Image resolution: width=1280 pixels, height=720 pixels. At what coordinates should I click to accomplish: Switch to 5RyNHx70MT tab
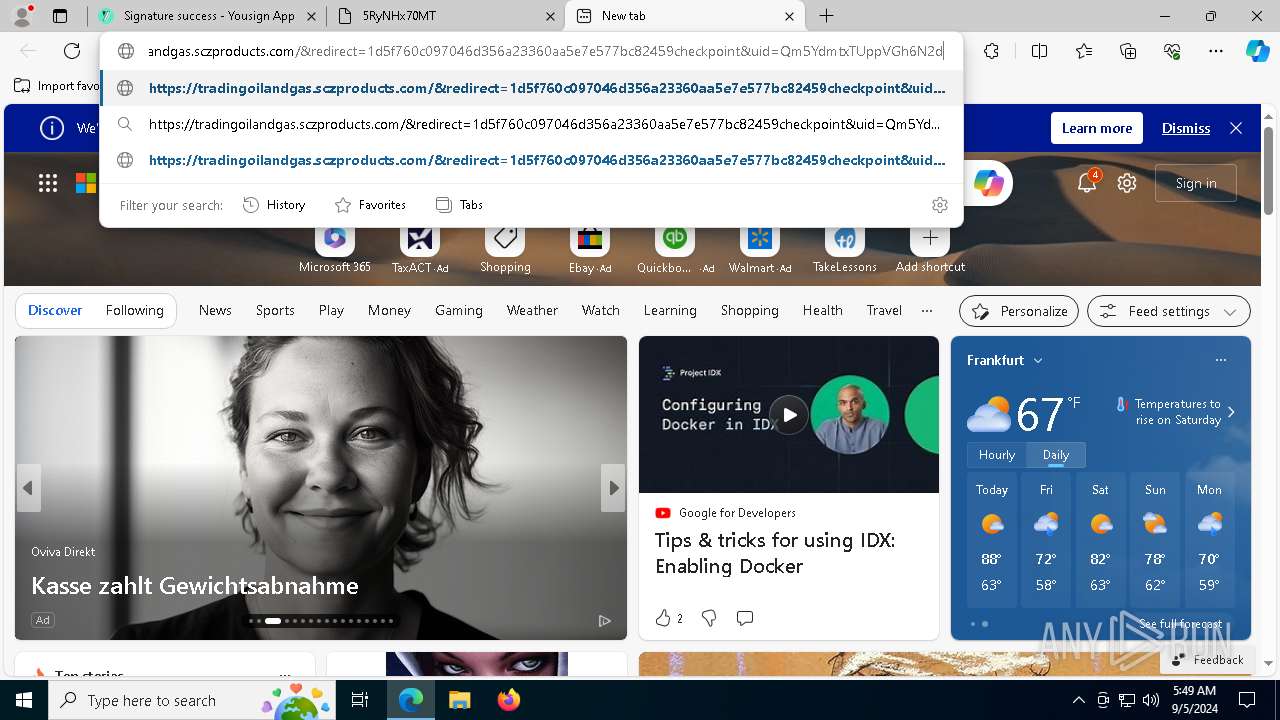[445, 16]
